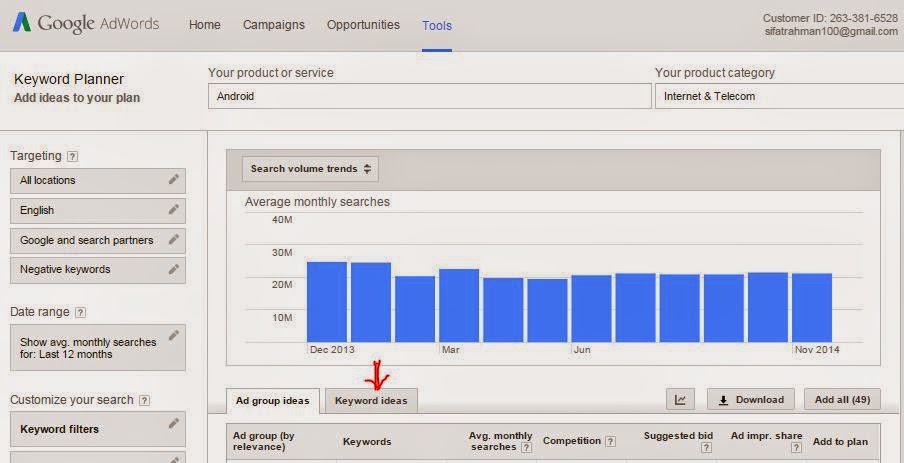Open Google and search partners setting
The width and height of the screenshot is (904, 463).
pos(98,240)
